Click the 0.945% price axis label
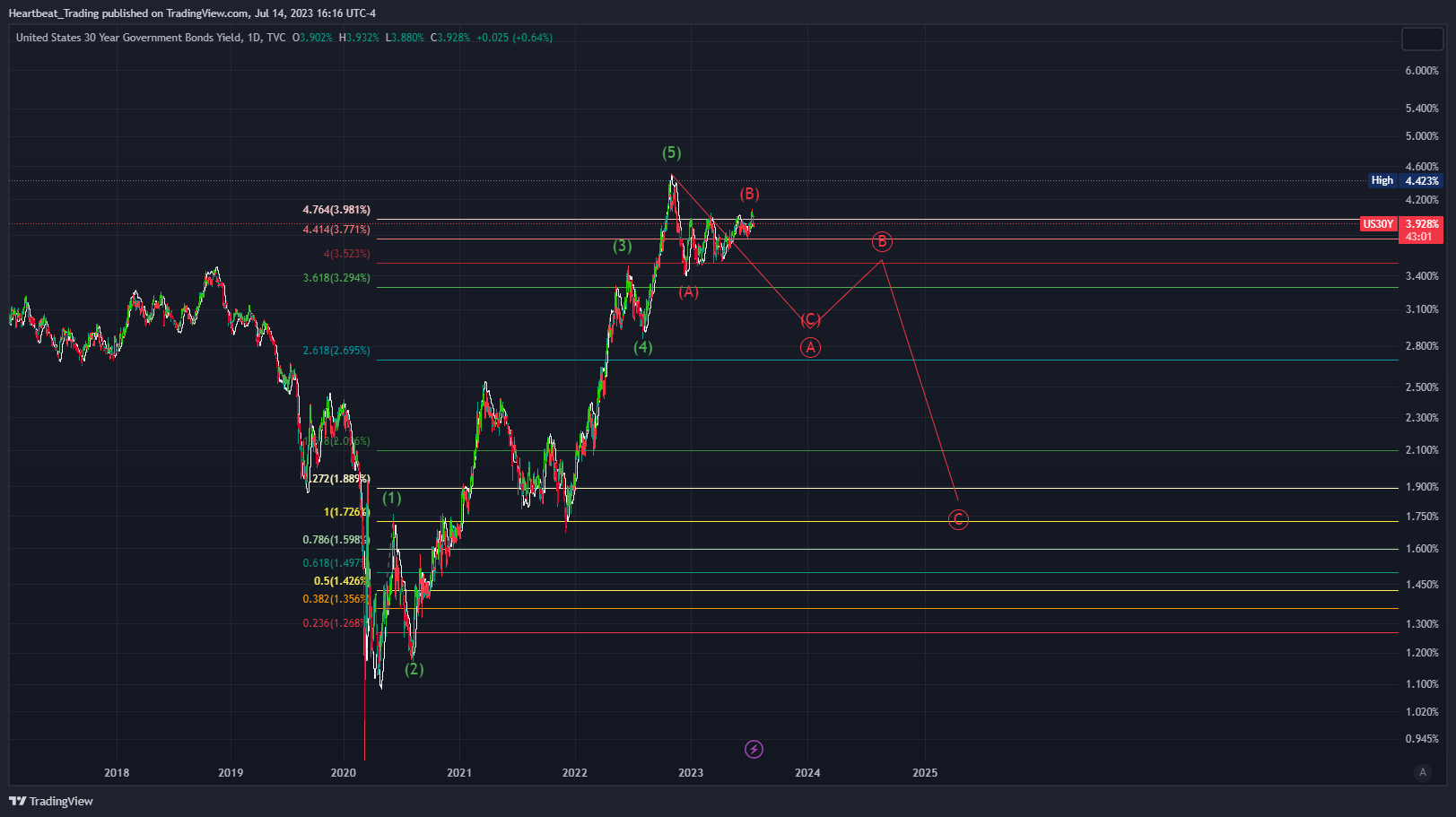Screen dimensions: 1456x817 [x=1422, y=739]
